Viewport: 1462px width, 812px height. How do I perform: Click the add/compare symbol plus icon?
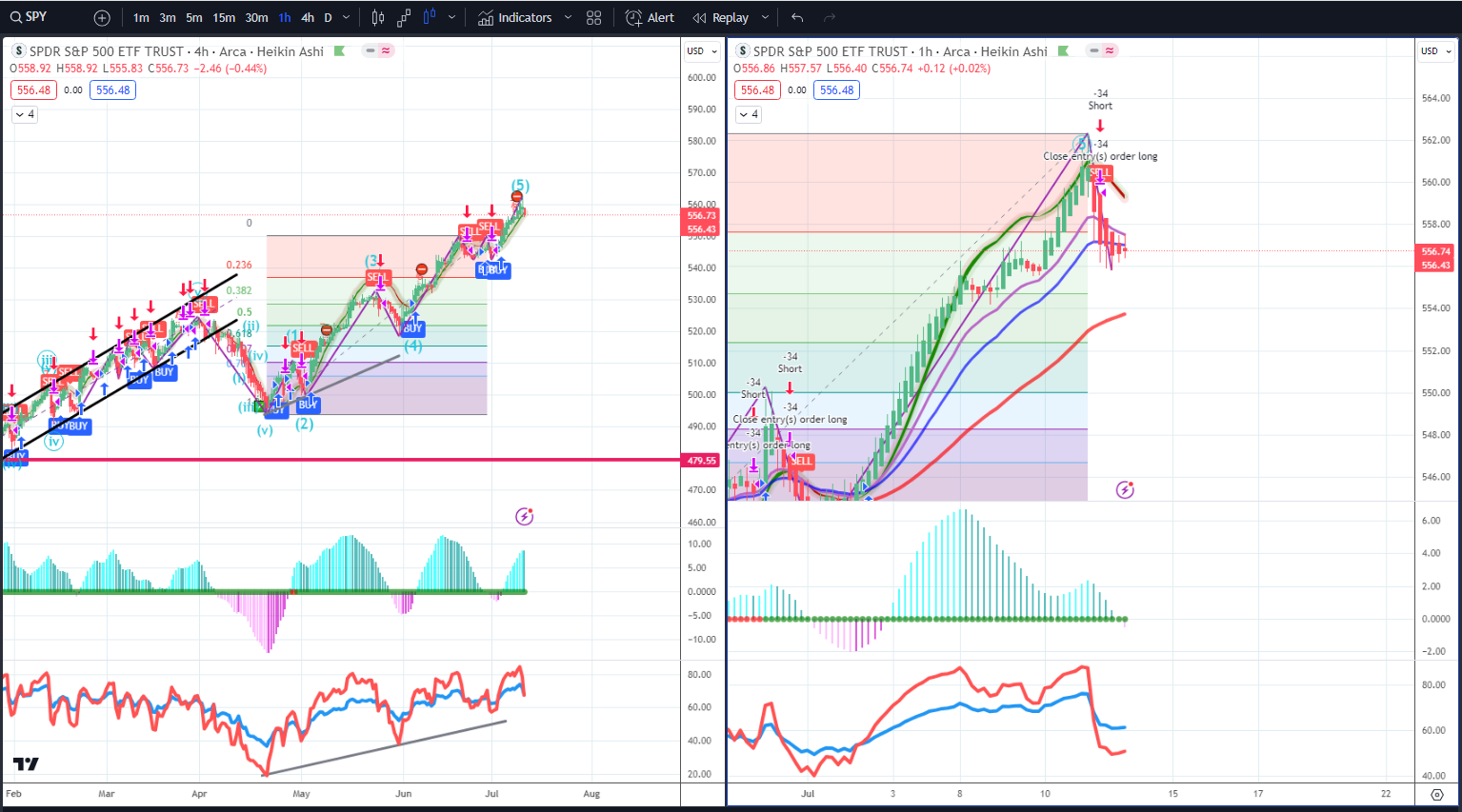102,18
